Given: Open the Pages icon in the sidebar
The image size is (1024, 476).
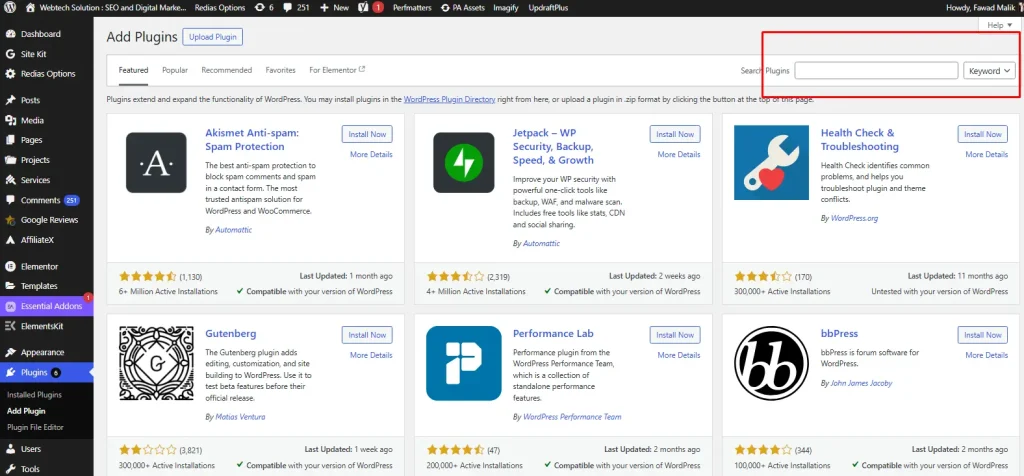Looking at the screenshot, I should click(10, 140).
